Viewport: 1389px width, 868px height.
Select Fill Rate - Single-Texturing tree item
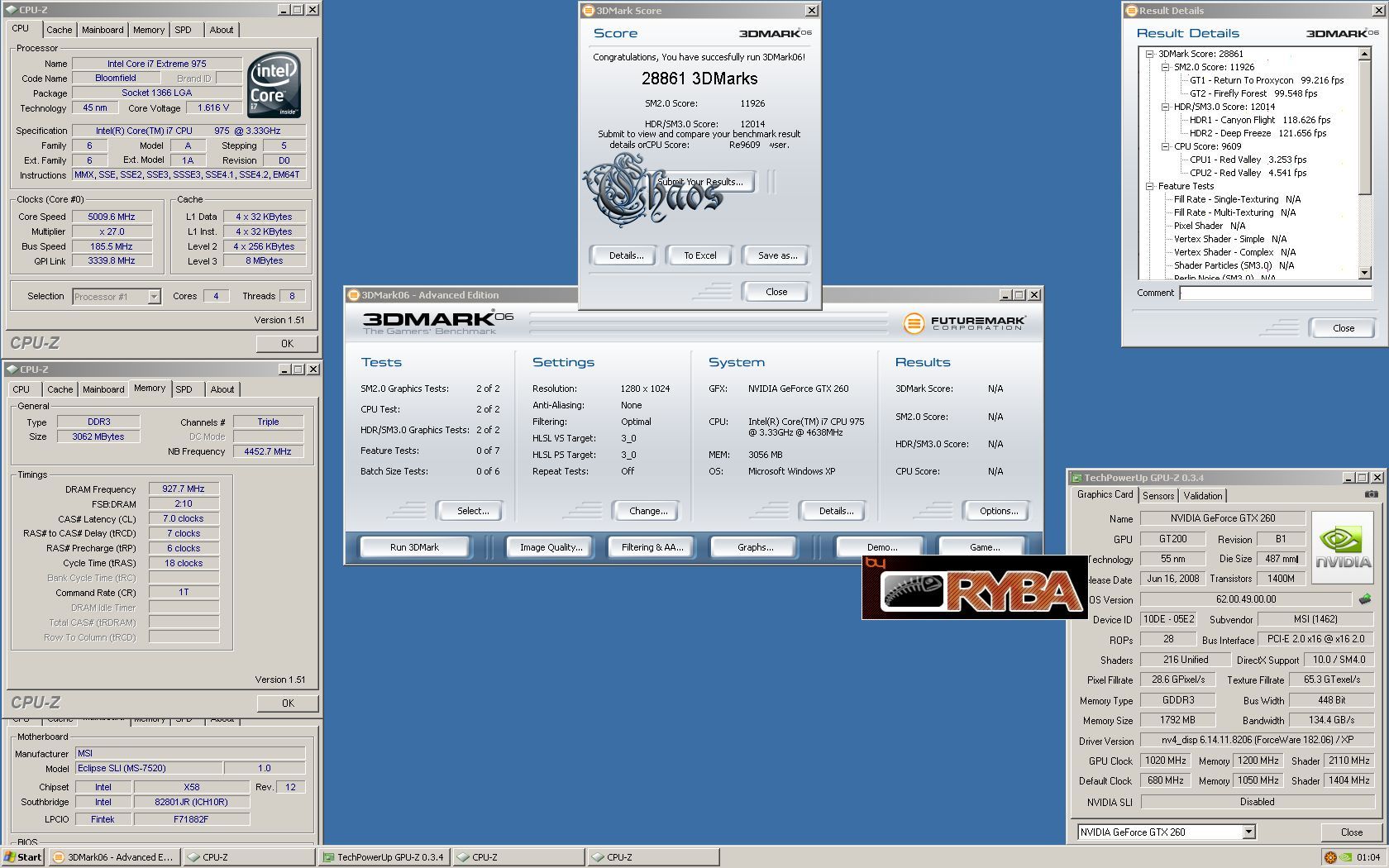pyautogui.click(x=1237, y=199)
